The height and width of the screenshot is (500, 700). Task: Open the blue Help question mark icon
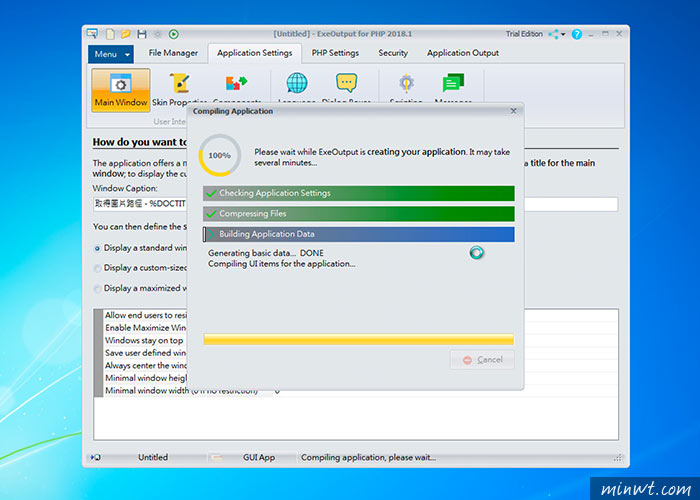pos(577,34)
